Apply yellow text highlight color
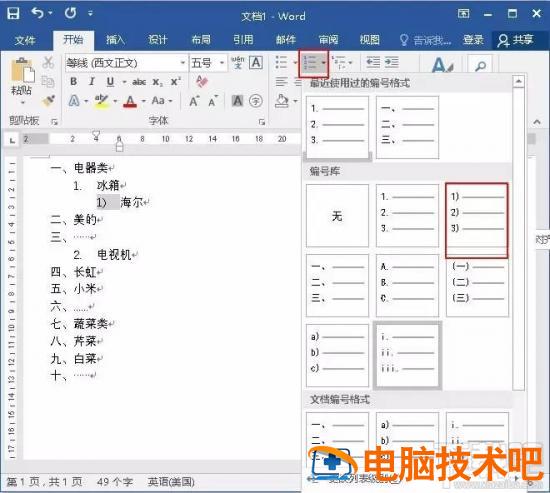 [x=102, y=101]
